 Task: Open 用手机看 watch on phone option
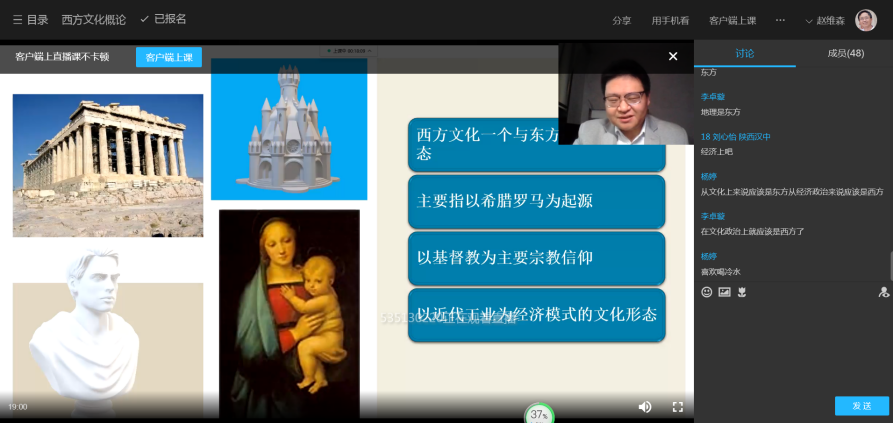pyautogui.click(x=670, y=20)
